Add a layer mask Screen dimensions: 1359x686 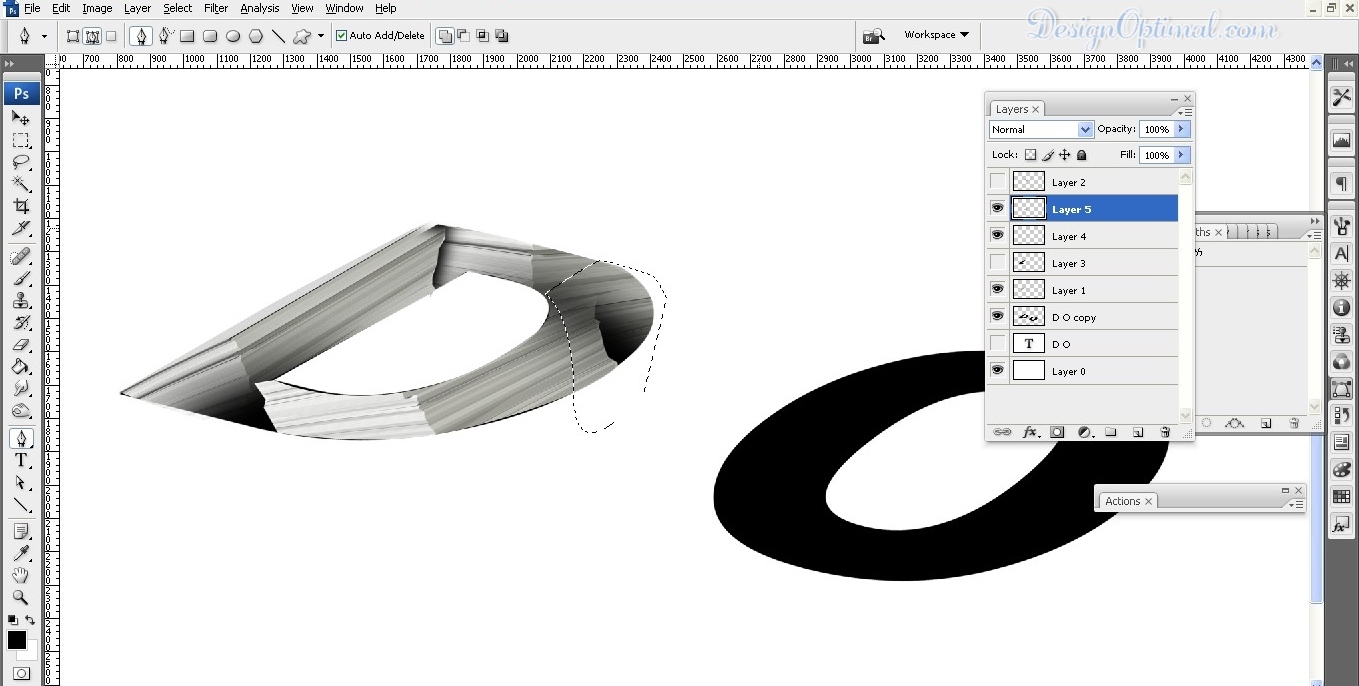coord(1057,432)
